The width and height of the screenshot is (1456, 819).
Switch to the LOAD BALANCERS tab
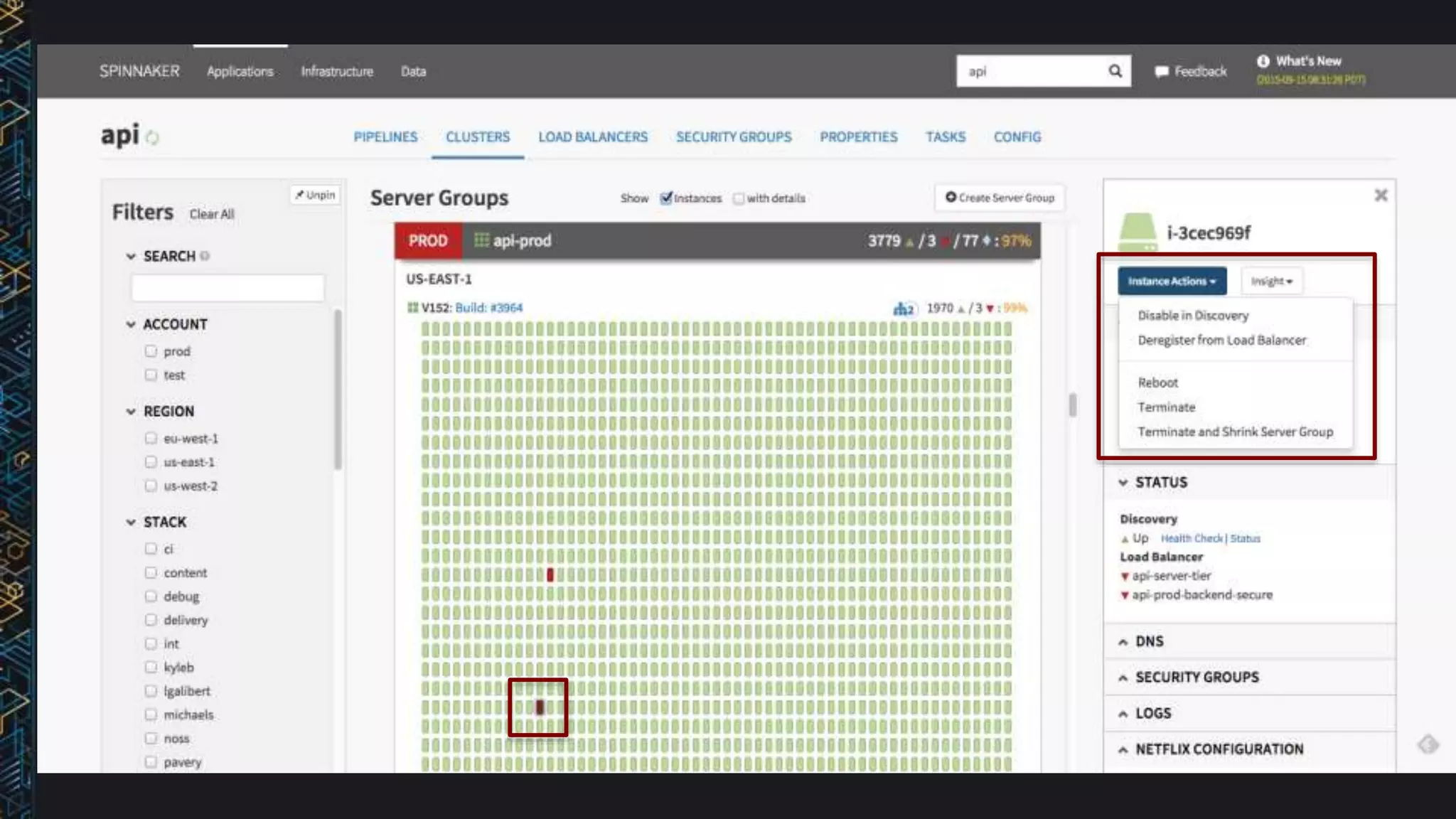point(592,136)
